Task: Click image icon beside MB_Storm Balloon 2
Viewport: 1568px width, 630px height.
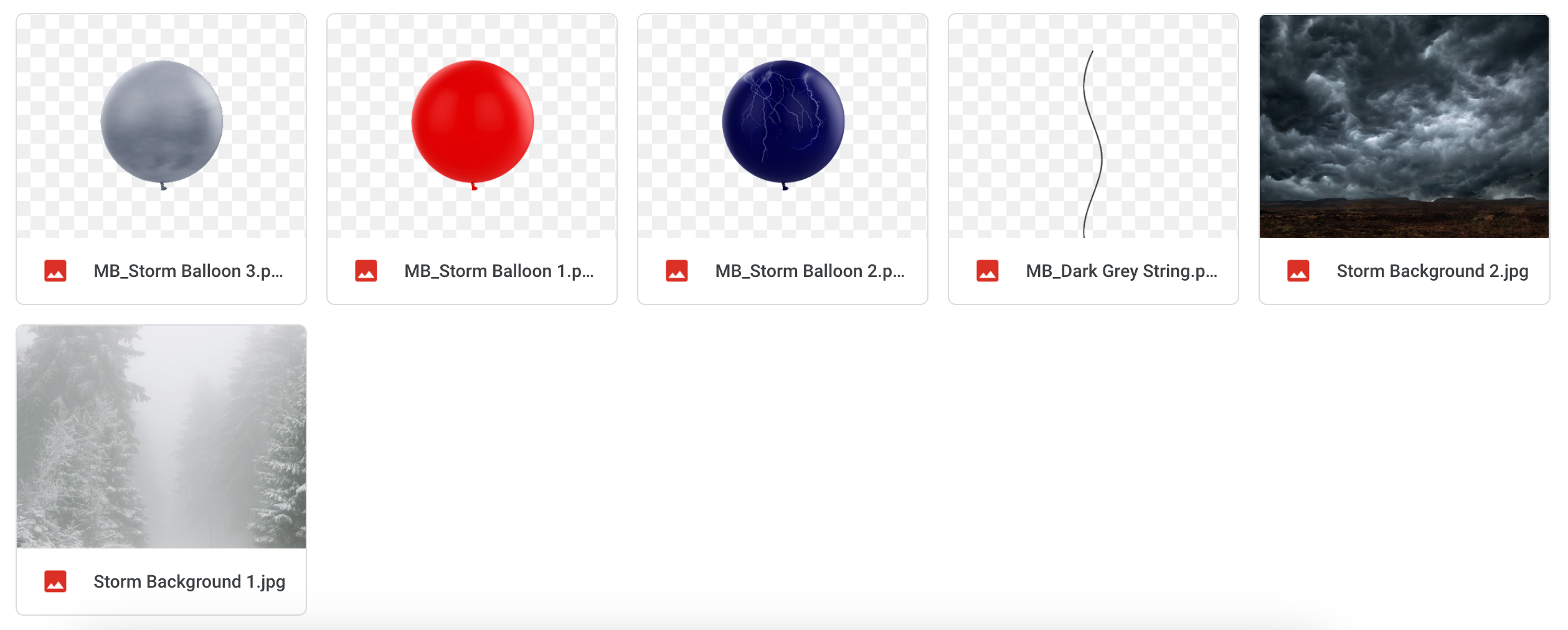Action: (x=677, y=271)
